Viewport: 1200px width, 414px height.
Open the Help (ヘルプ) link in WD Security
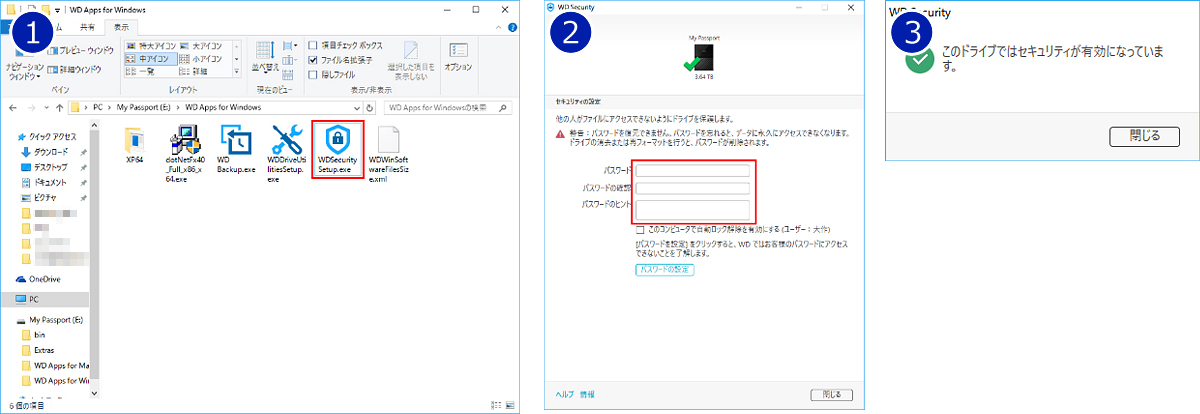[x=567, y=394]
